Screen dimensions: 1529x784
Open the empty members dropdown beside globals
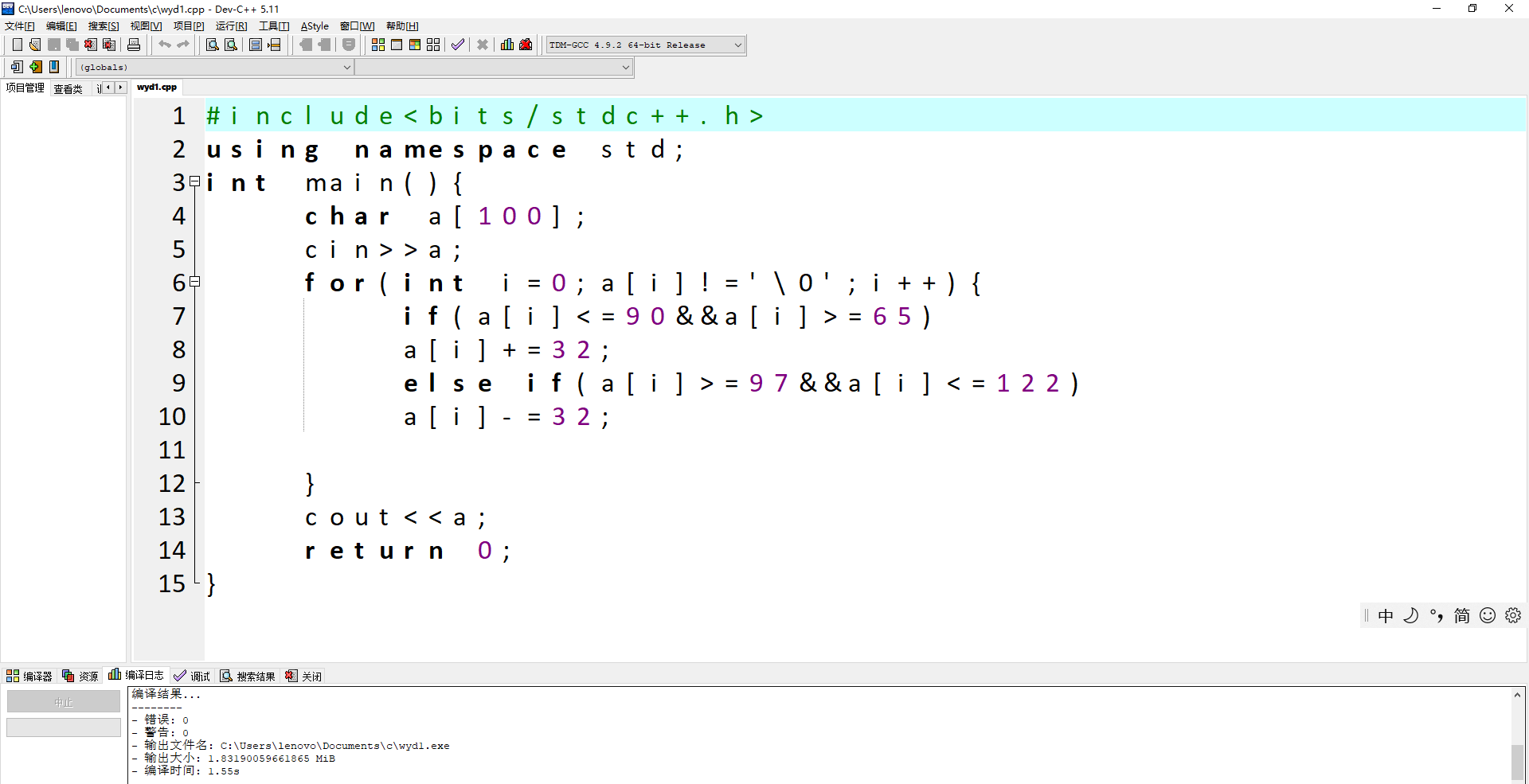tap(494, 68)
